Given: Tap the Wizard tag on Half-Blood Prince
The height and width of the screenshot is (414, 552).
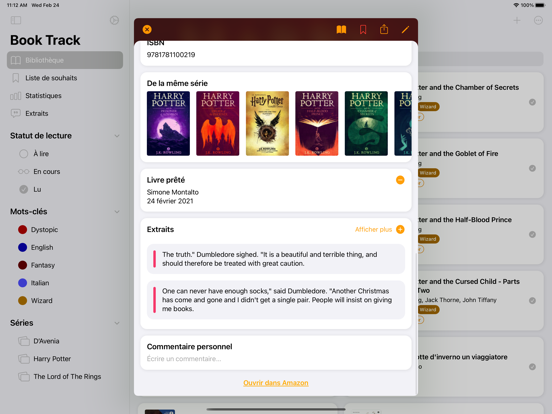Looking at the screenshot, I should tap(428, 239).
